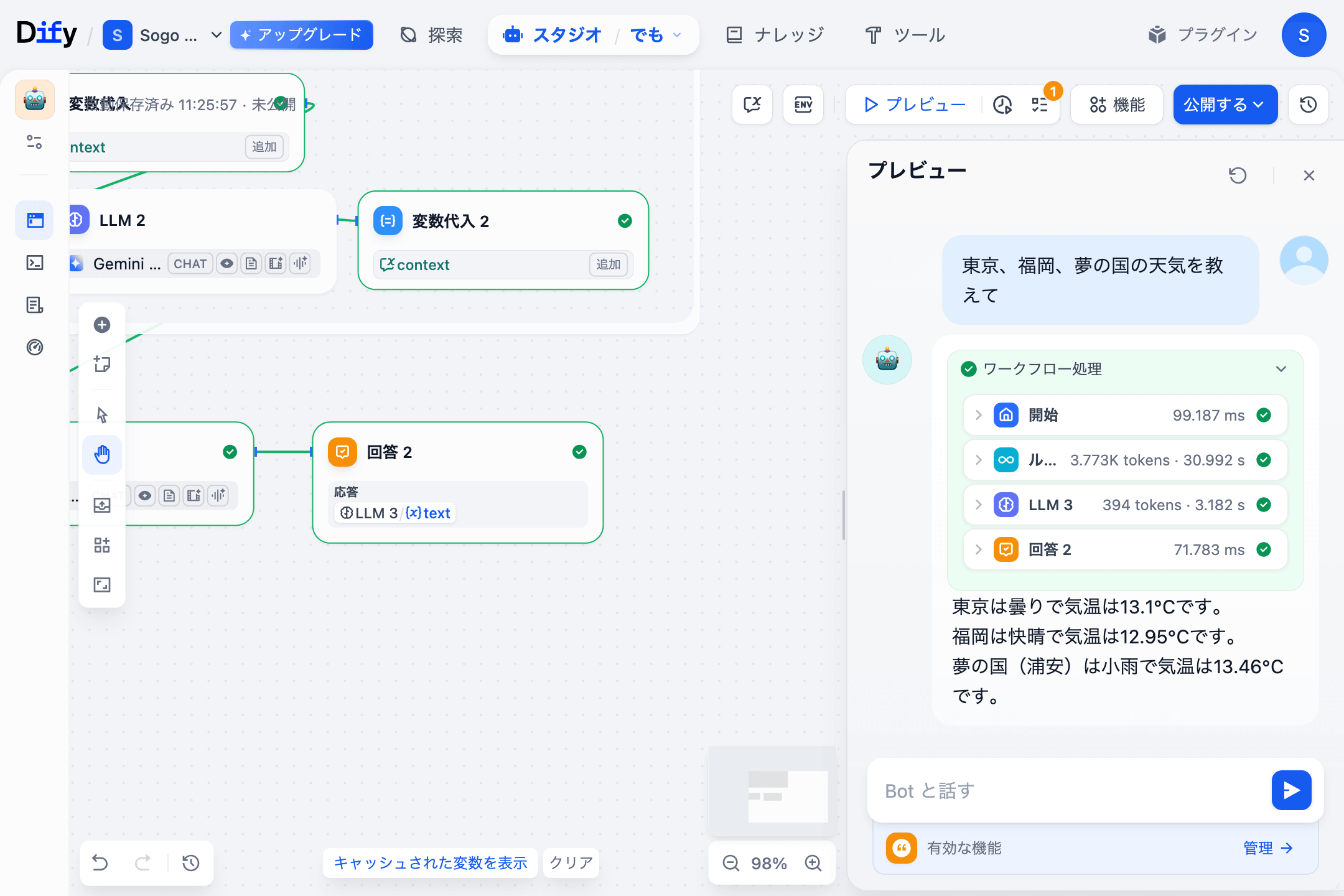
Task: Click the キャッシュされた変数を表示 button
Action: pos(430,863)
